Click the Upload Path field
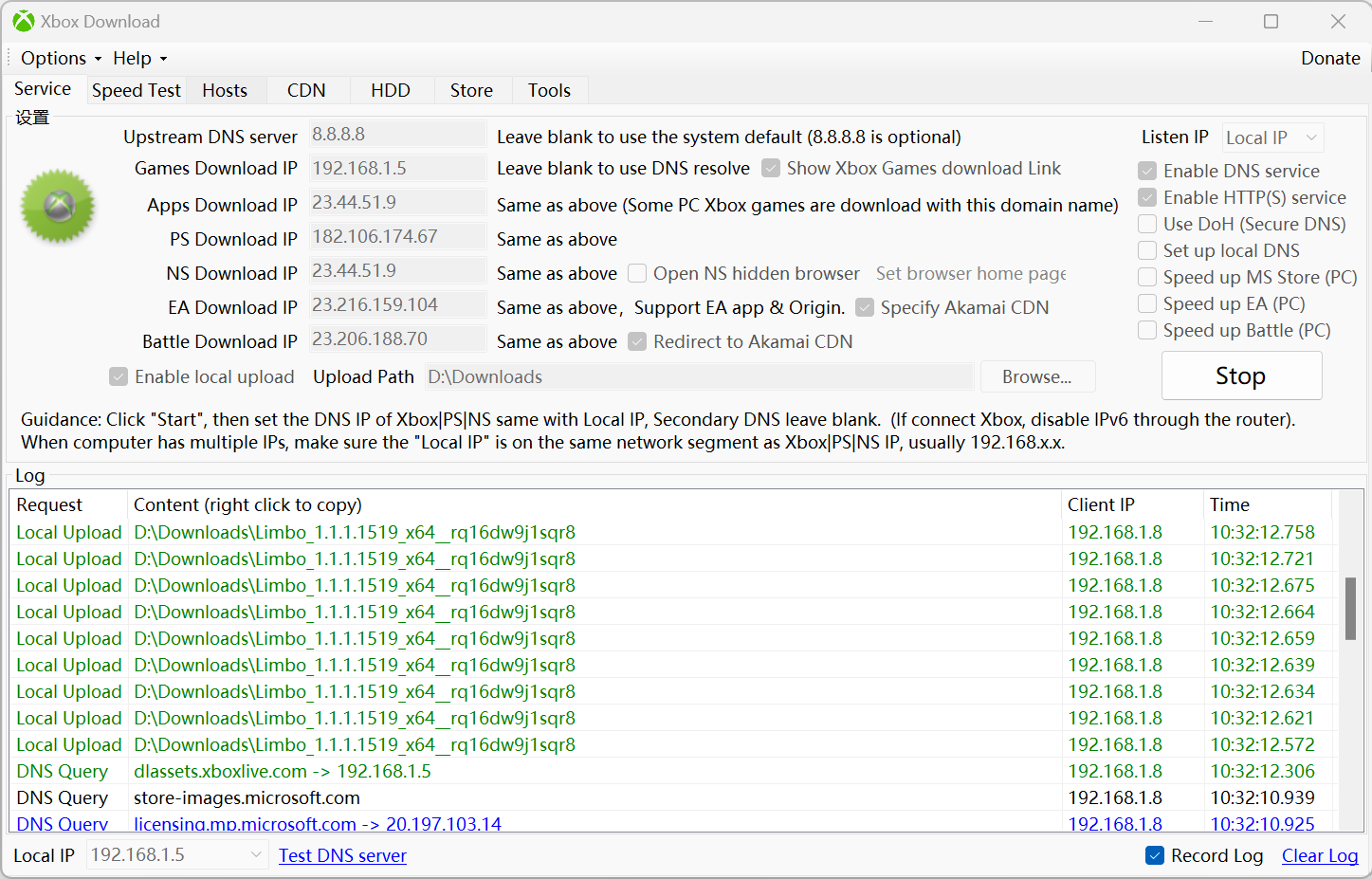1372x879 pixels. click(700, 376)
